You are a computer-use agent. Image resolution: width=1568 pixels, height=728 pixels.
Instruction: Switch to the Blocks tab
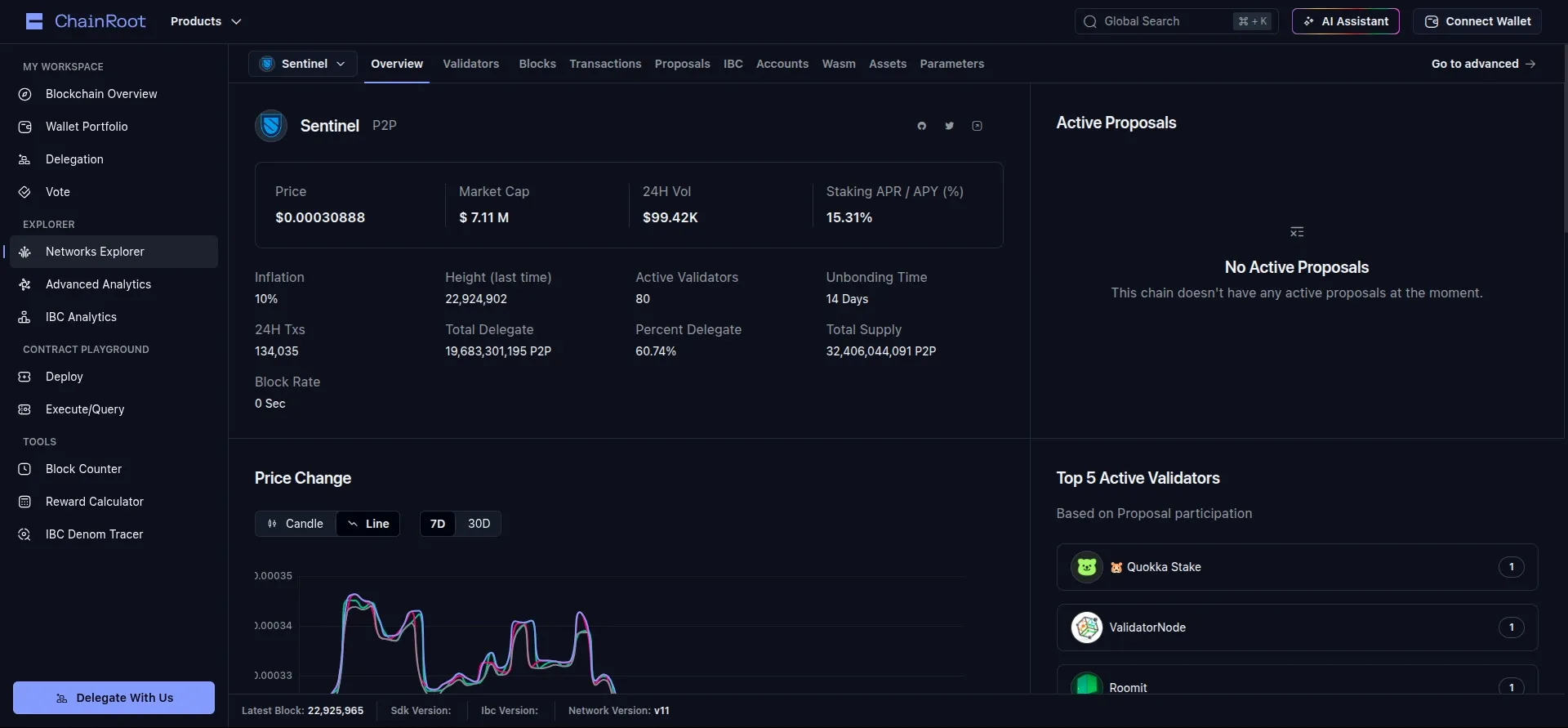[x=537, y=64]
